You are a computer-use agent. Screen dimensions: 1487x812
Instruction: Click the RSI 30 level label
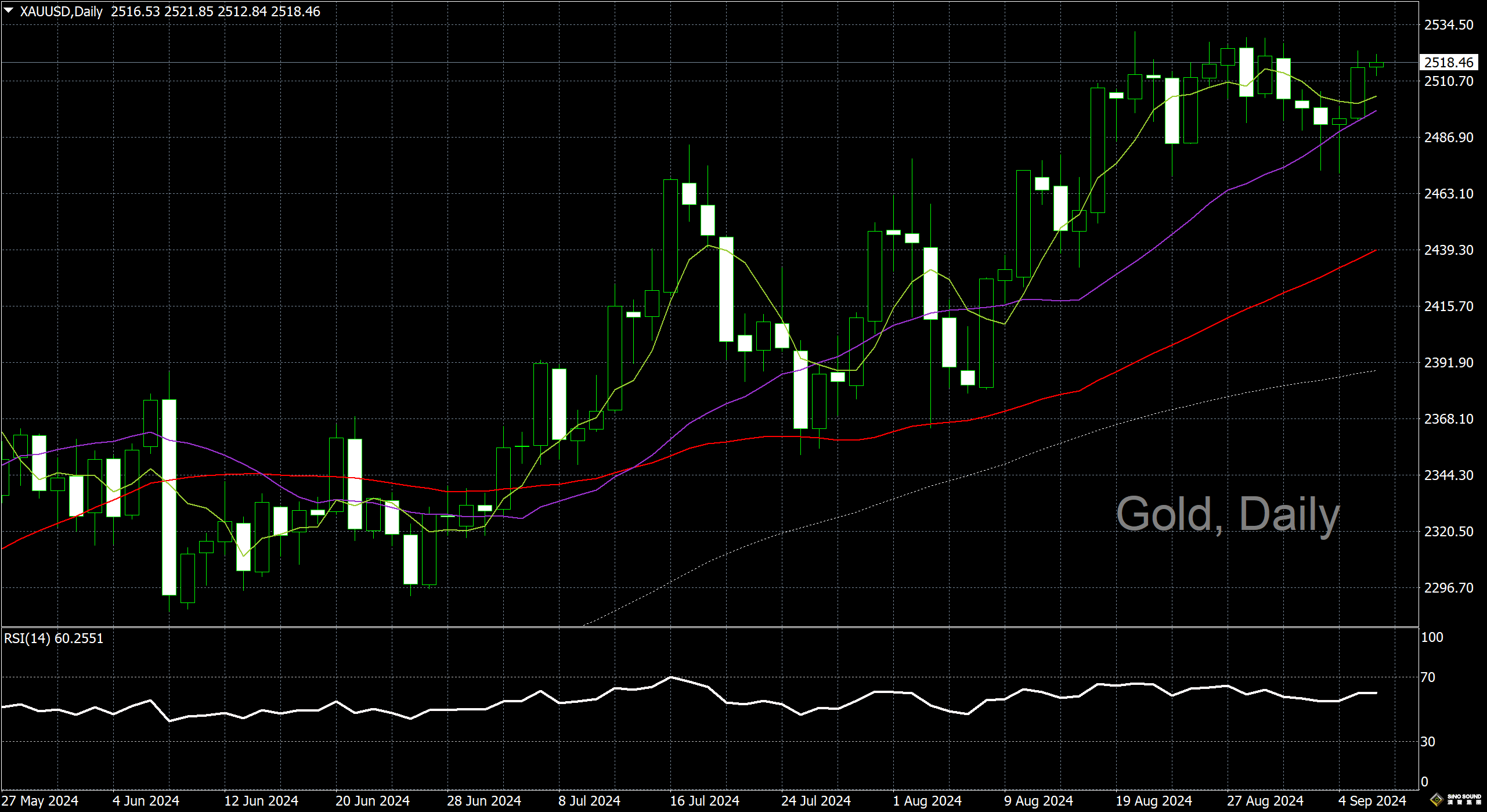tap(1428, 742)
